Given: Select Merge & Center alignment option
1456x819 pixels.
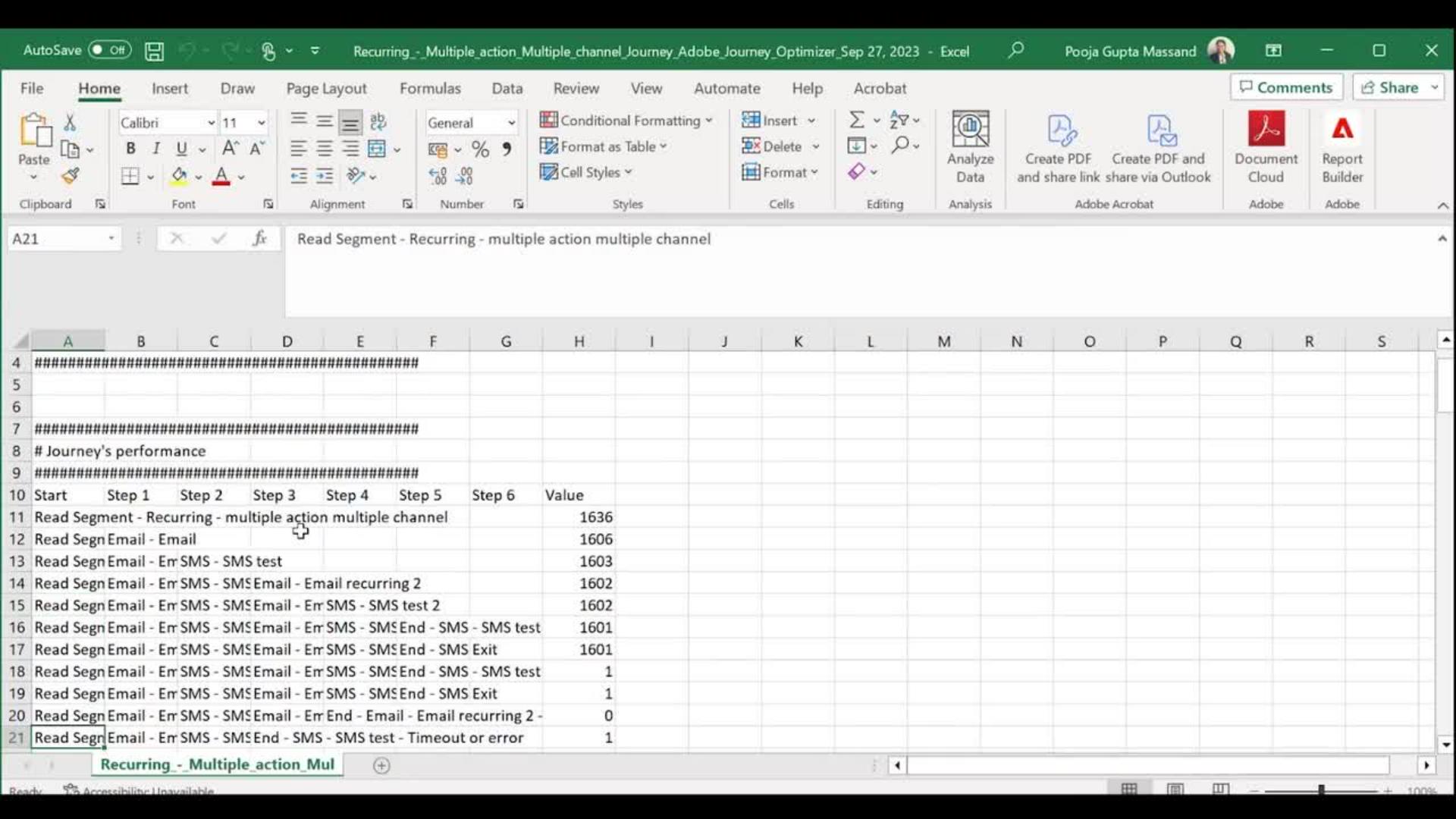Looking at the screenshot, I should (378, 149).
